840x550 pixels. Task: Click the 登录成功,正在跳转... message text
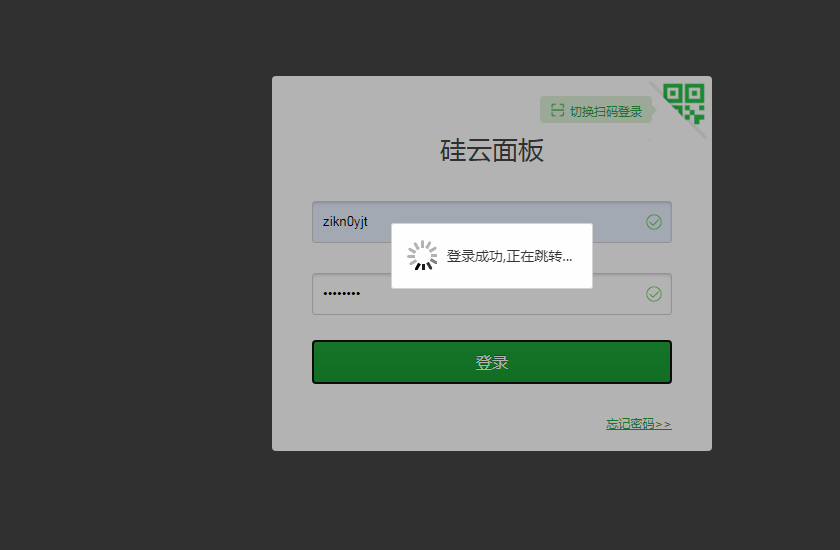[x=509, y=256]
